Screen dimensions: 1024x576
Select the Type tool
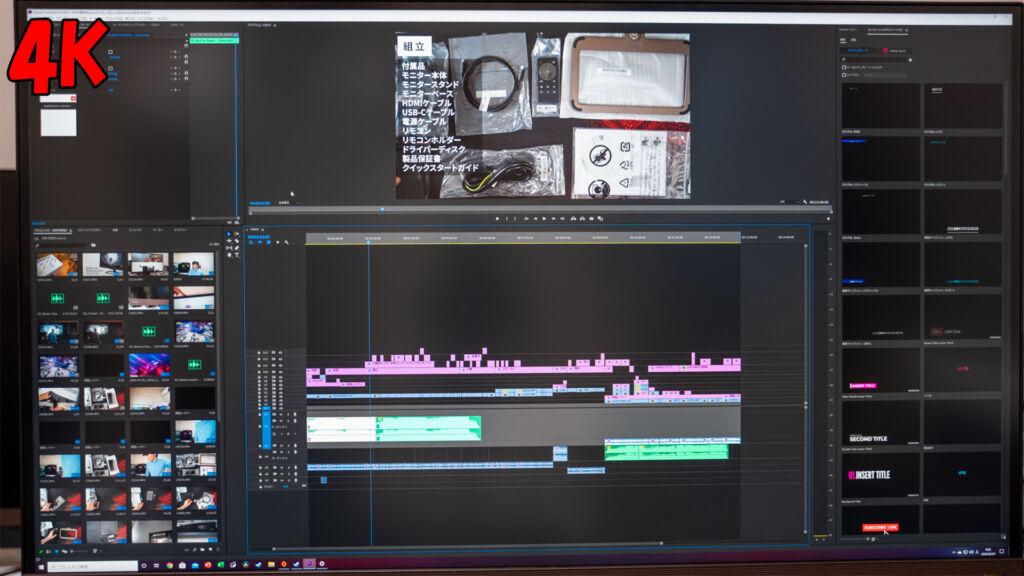[x=236, y=255]
